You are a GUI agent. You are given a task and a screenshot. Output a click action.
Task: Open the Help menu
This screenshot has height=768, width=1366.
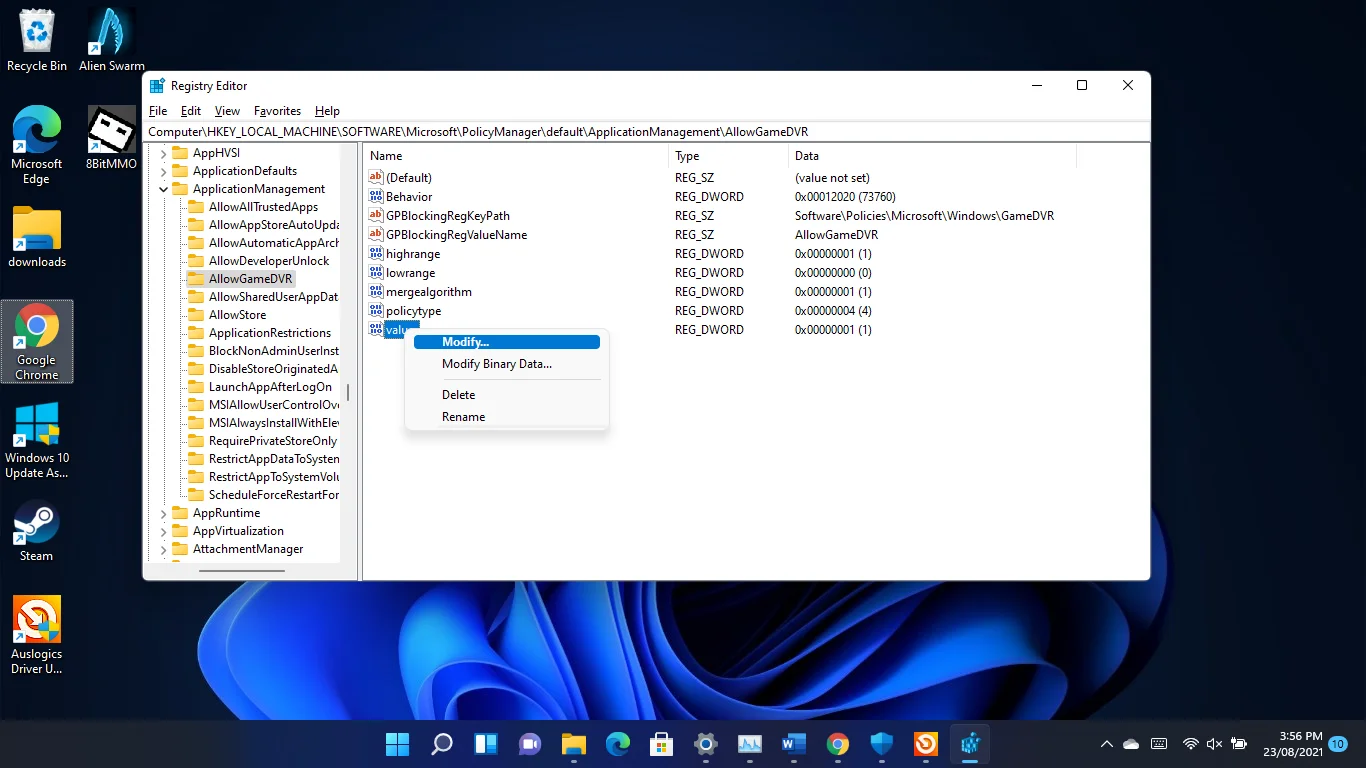(x=327, y=111)
